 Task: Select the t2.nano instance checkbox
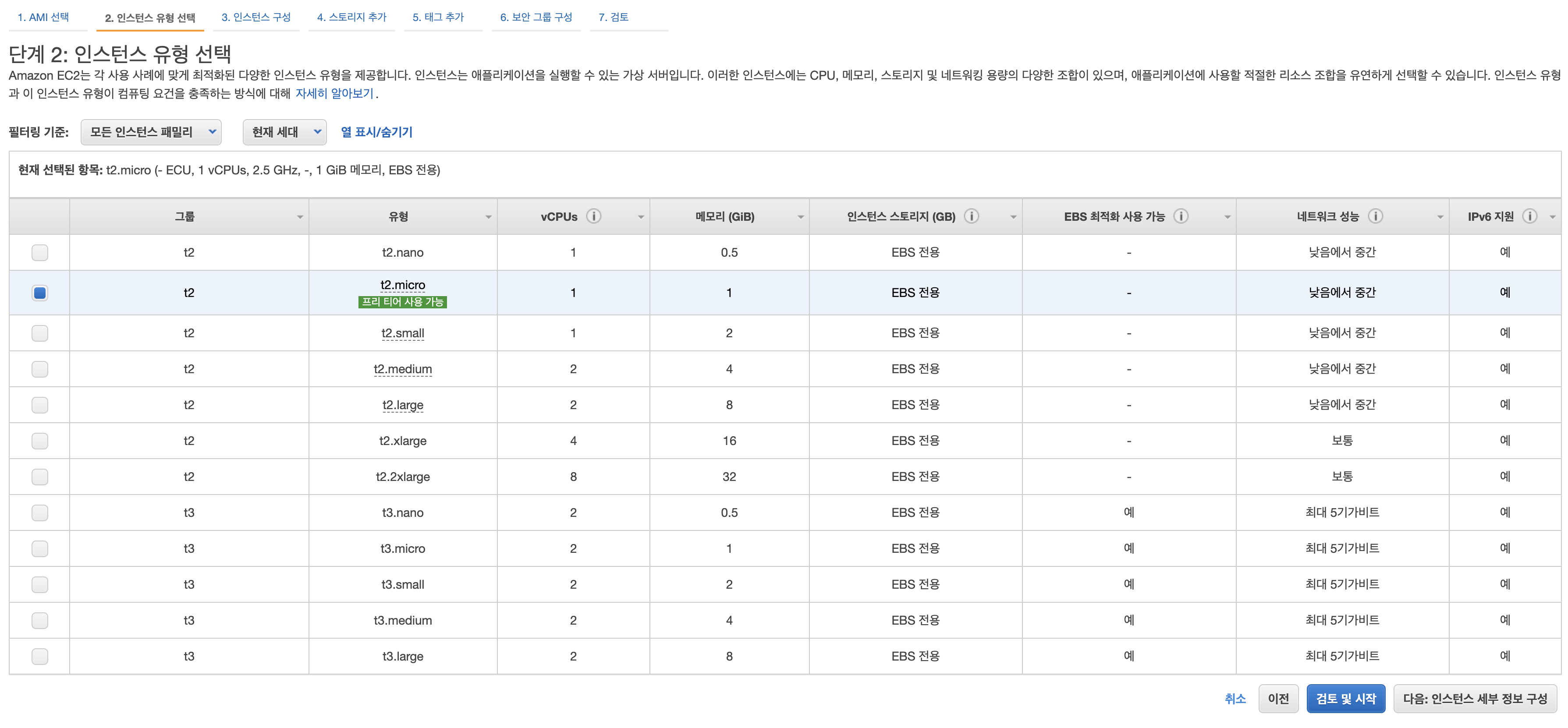(39, 252)
